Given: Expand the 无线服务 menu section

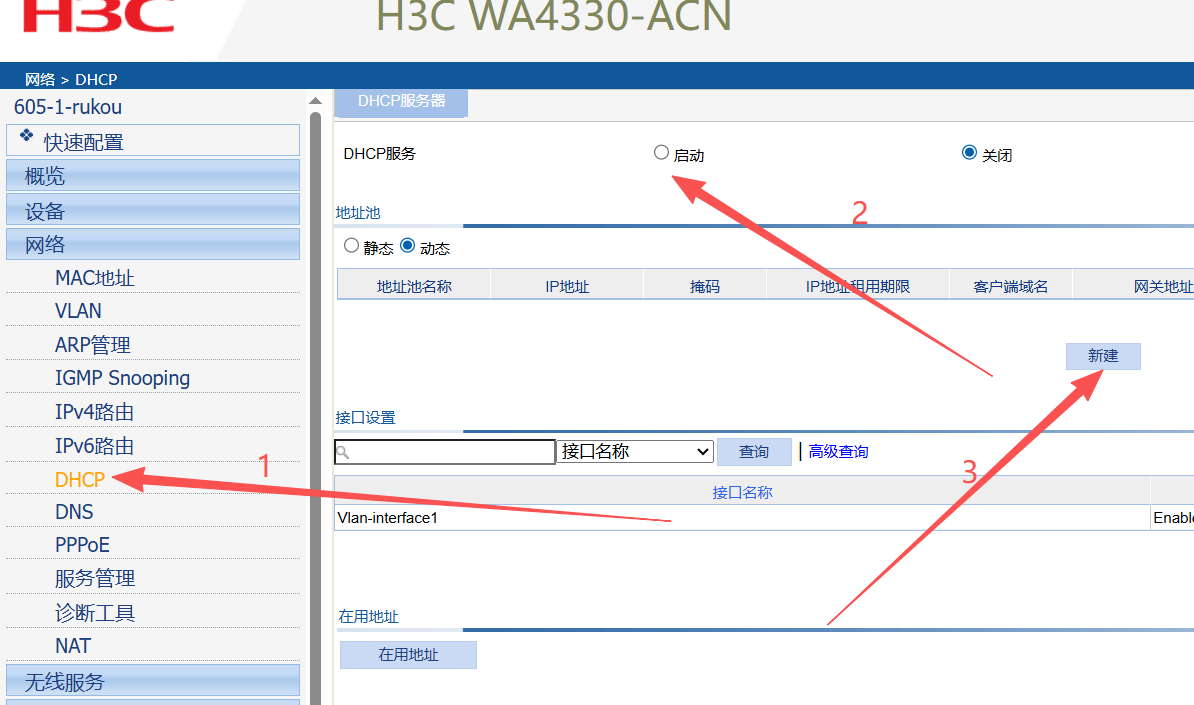Looking at the screenshot, I should (152, 680).
